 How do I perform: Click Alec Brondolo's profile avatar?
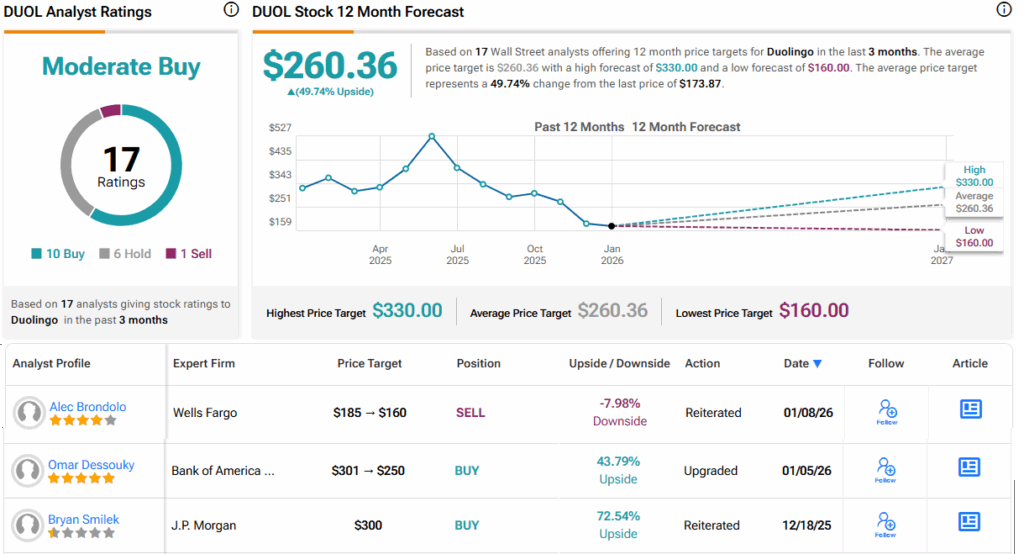pyautogui.click(x=29, y=413)
